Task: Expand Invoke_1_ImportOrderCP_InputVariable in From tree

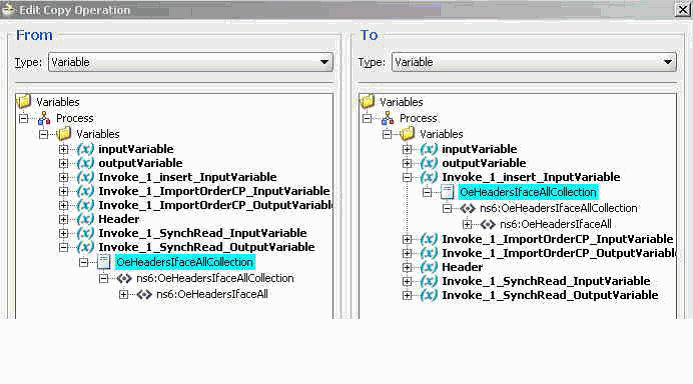Action: pos(63,192)
